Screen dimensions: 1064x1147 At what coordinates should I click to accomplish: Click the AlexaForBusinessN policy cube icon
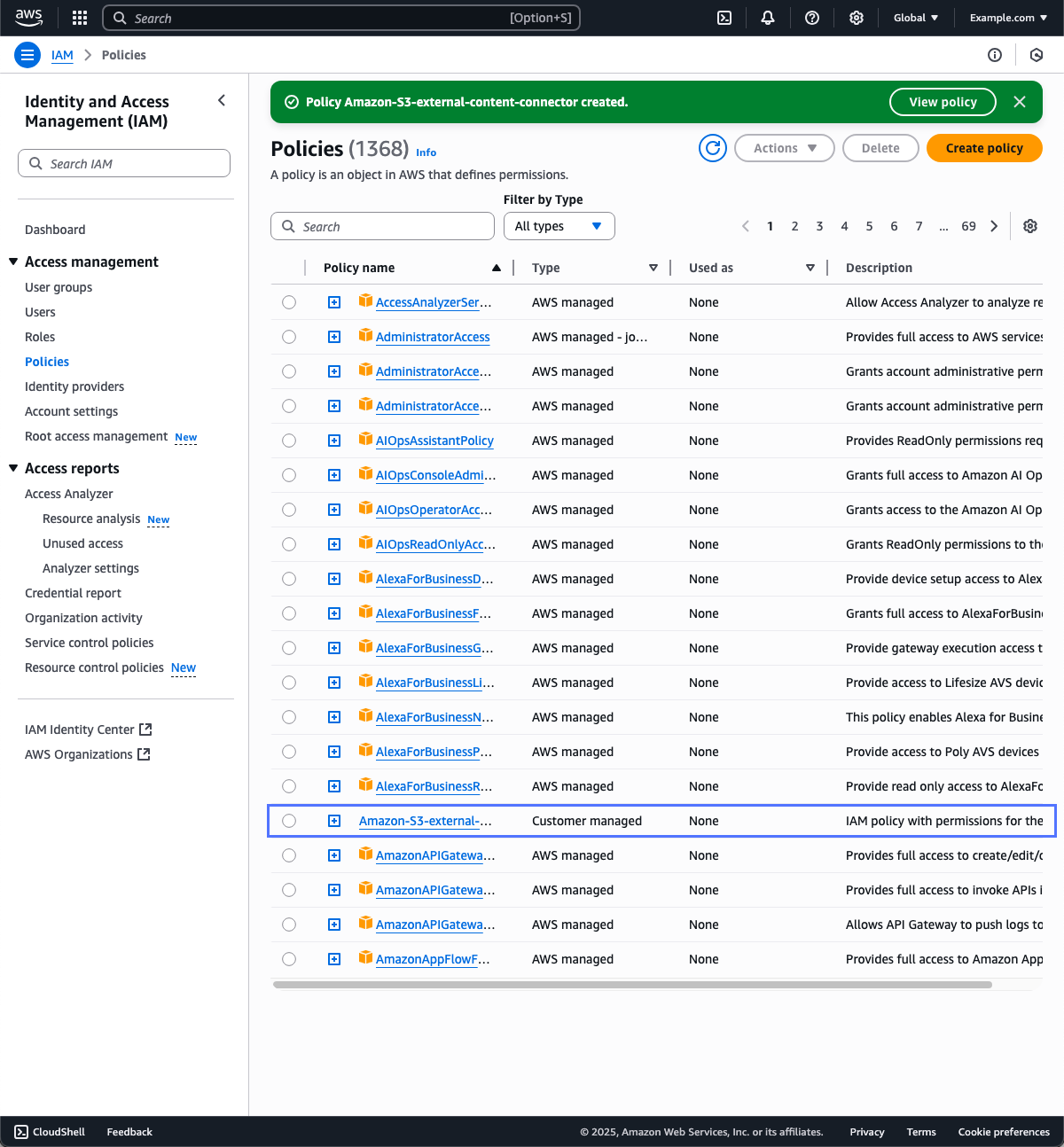point(365,716)
